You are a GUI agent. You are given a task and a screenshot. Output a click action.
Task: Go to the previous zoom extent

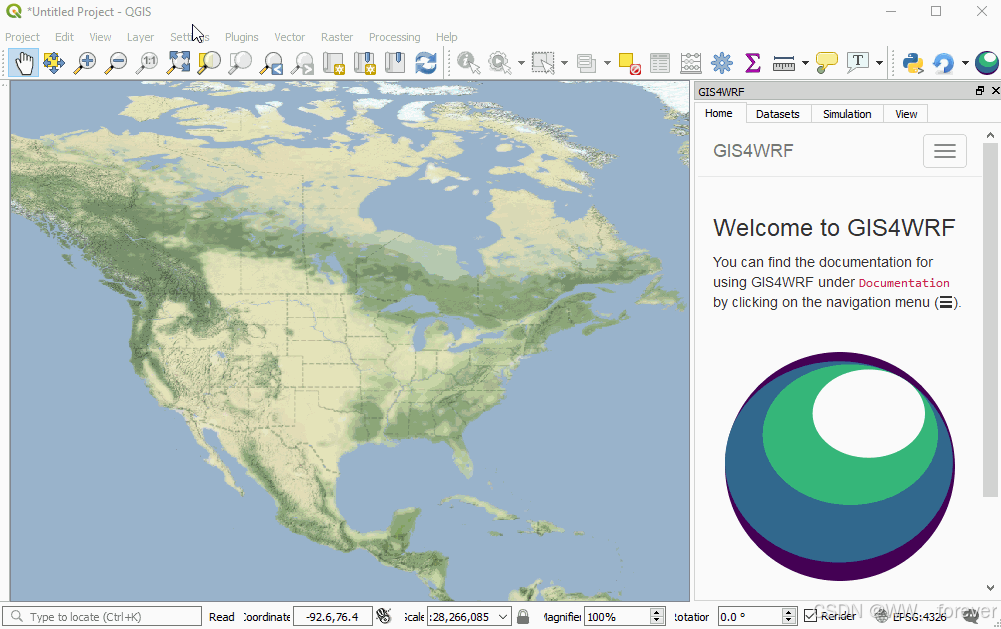(x=271, y=63)
